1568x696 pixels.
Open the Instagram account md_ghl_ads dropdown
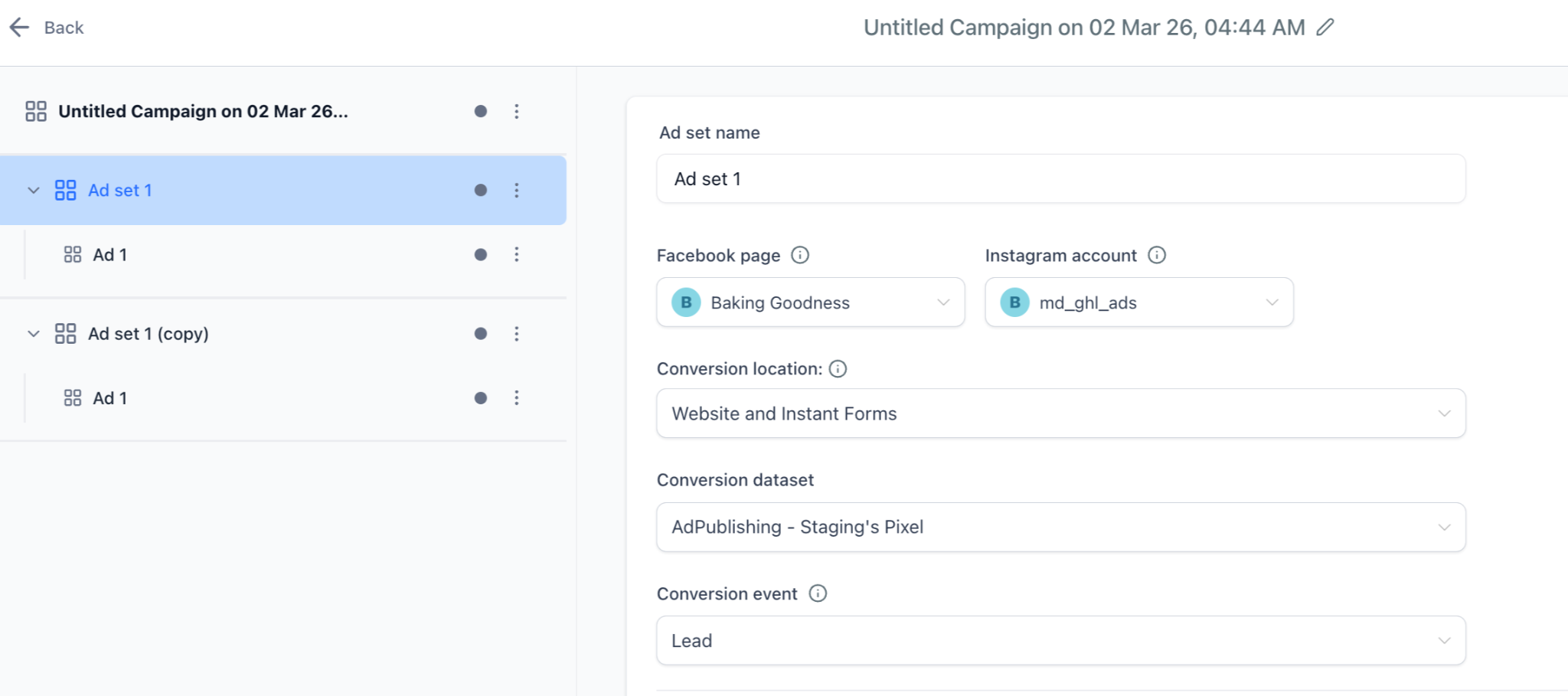(x=1138, y=302)
